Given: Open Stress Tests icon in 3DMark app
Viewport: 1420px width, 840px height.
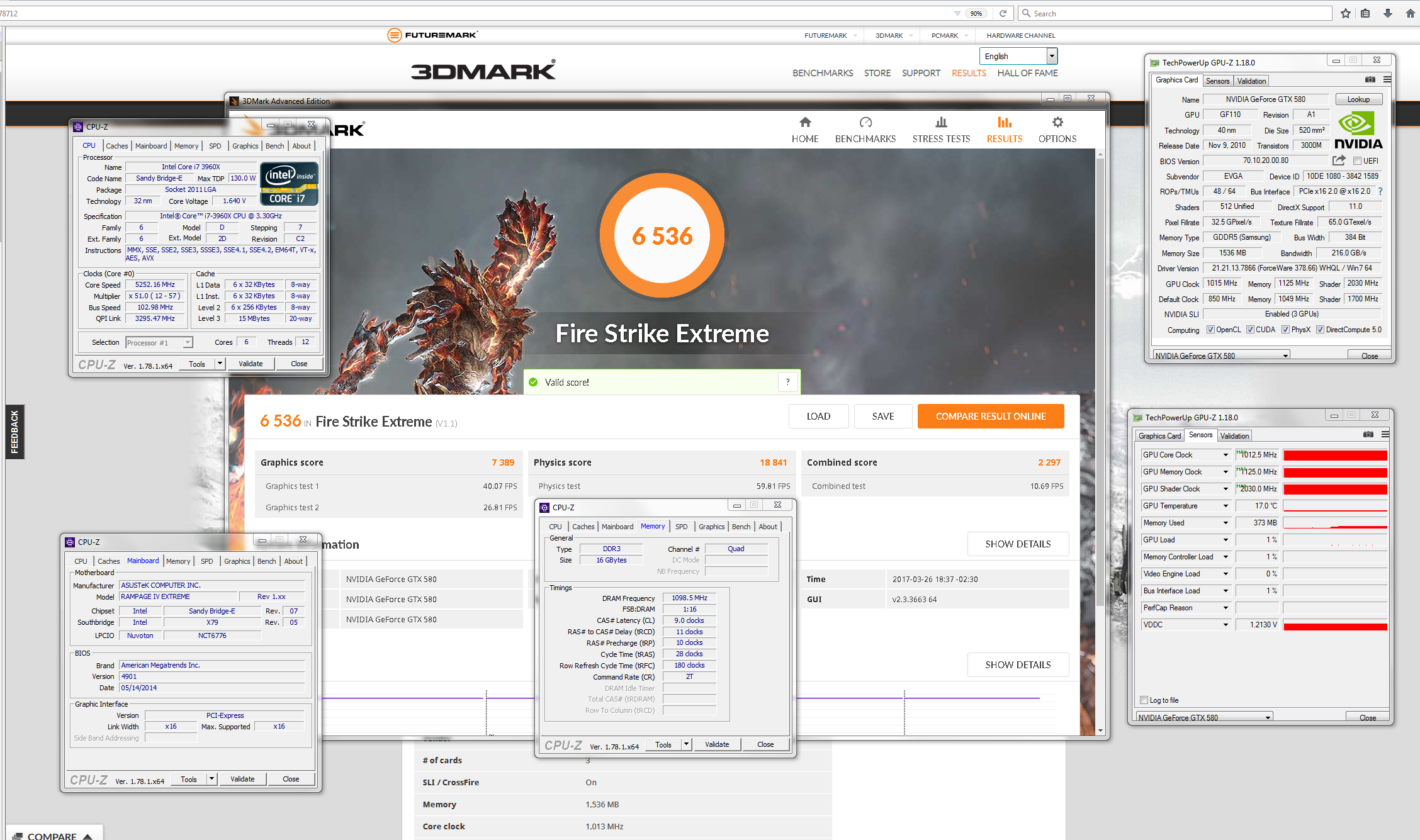Looking at the screenshot, I should click(941, 122).
